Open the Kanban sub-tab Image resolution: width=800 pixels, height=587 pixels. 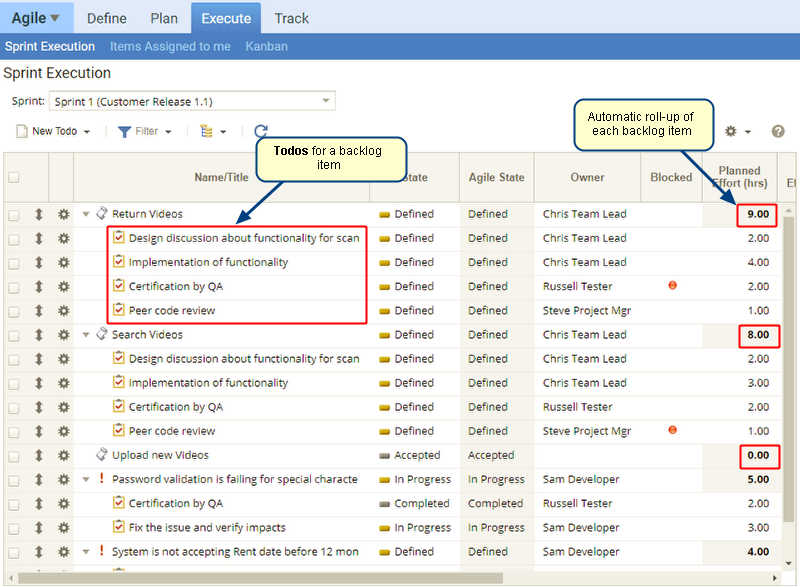tap(266, 46)
